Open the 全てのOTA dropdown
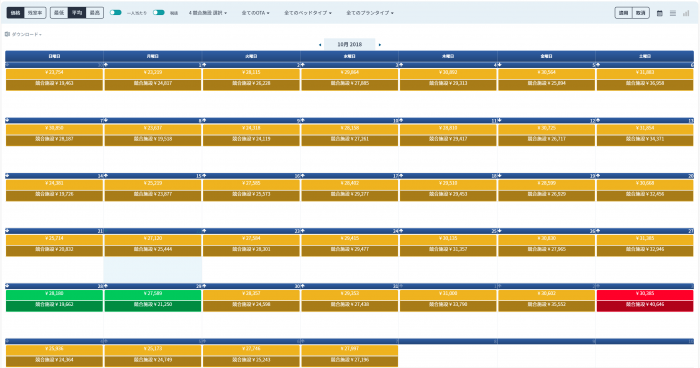700x368 pixels. [255, 13]
